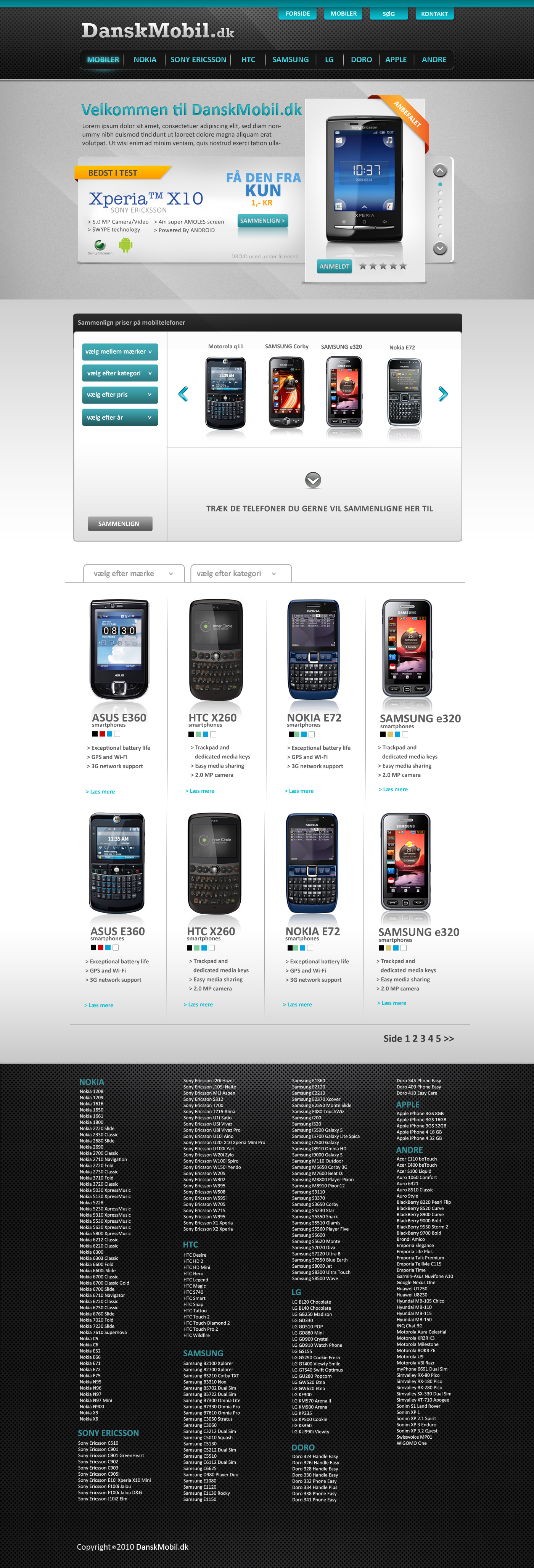Click the fifth rating star

(x=403, y=266)
